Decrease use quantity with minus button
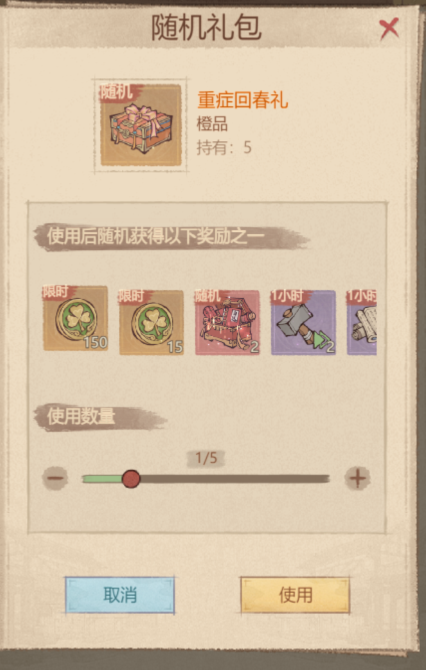This screenshot has height=671, width=427. pyautogui.click(x=56, y=478)
